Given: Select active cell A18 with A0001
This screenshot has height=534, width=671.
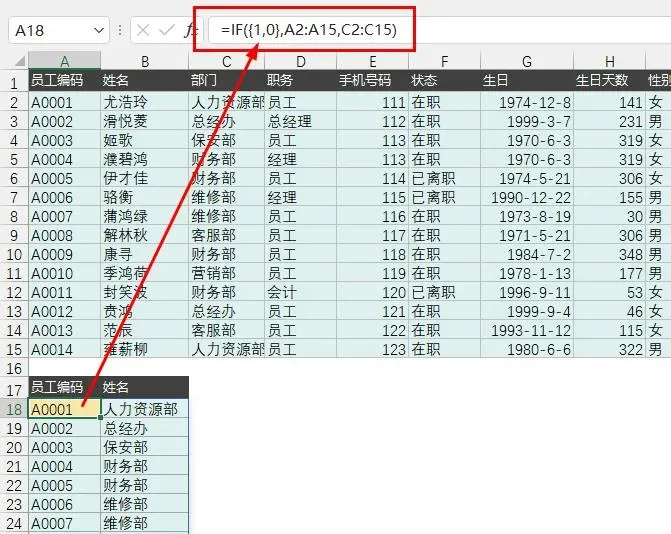Looking at the screenshot, I should (x=65, y=409).
